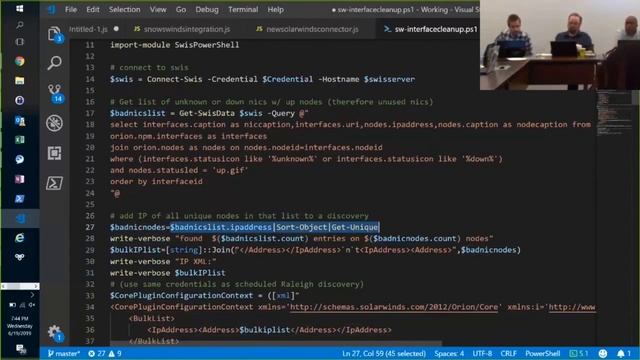The image size is (640, 360).
Task: Switch git branch master in status bar
Action: click(x=63, y=353)
